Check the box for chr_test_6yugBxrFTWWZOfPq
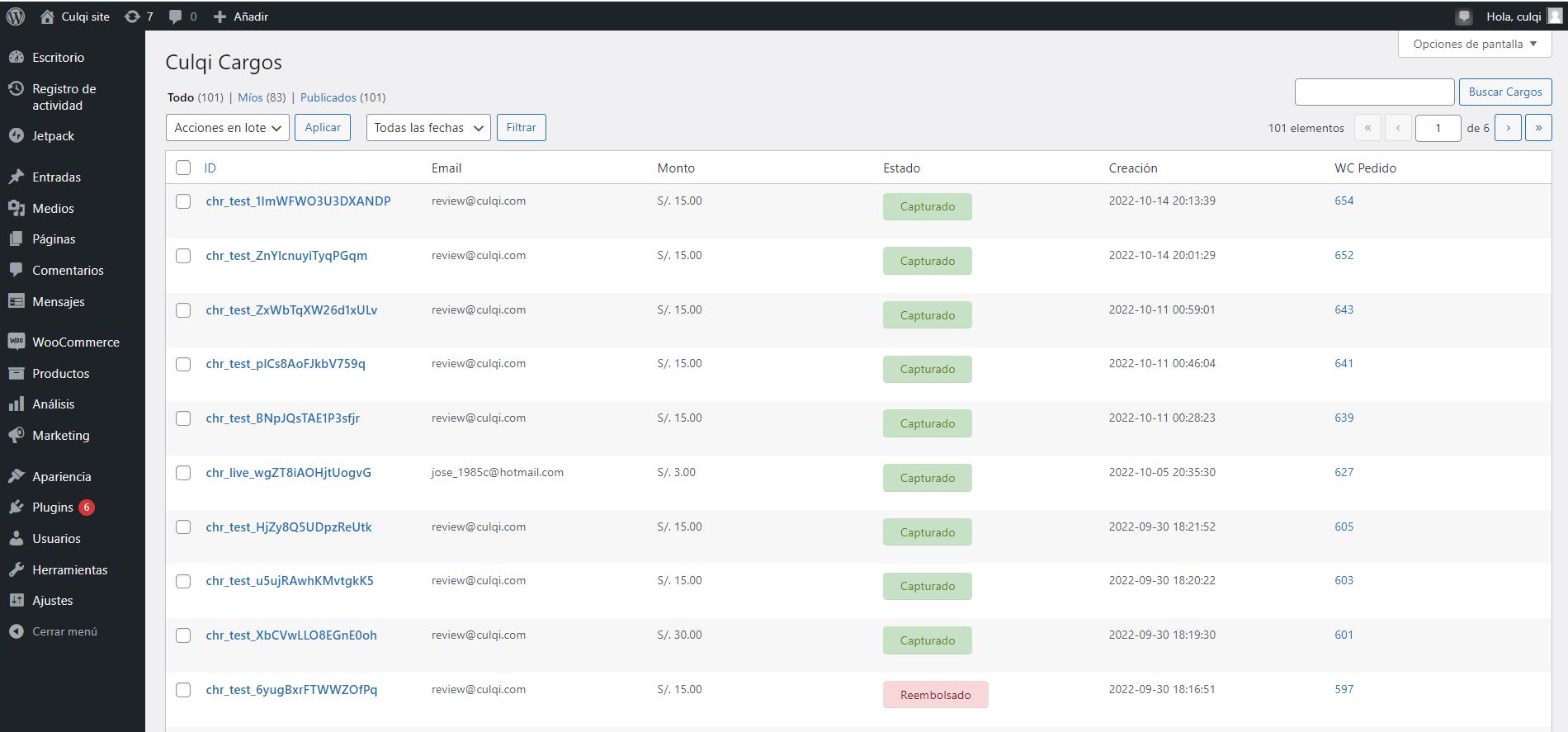 coord(183,690)
